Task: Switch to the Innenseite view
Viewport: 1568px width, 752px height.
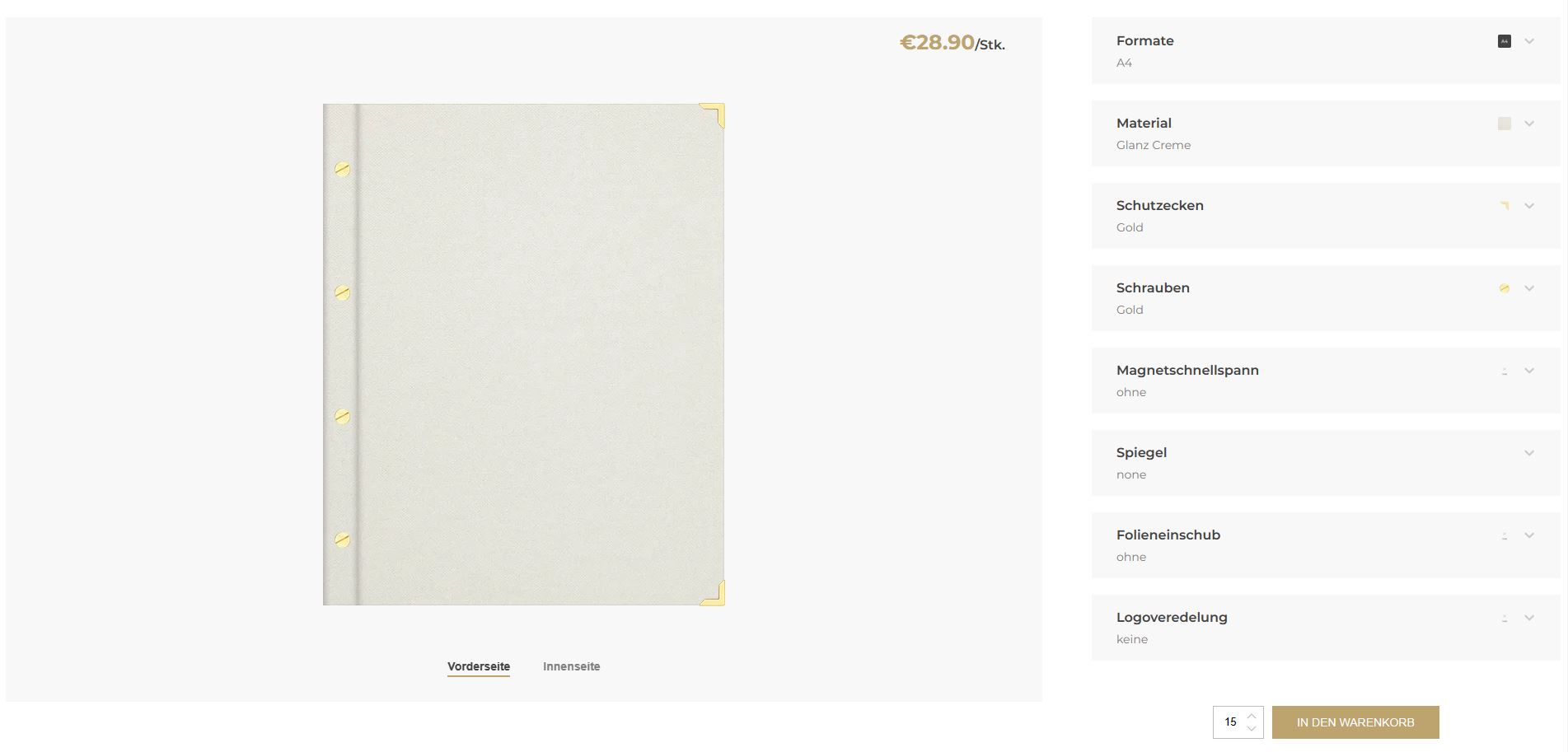Action: tap(571, 666)
